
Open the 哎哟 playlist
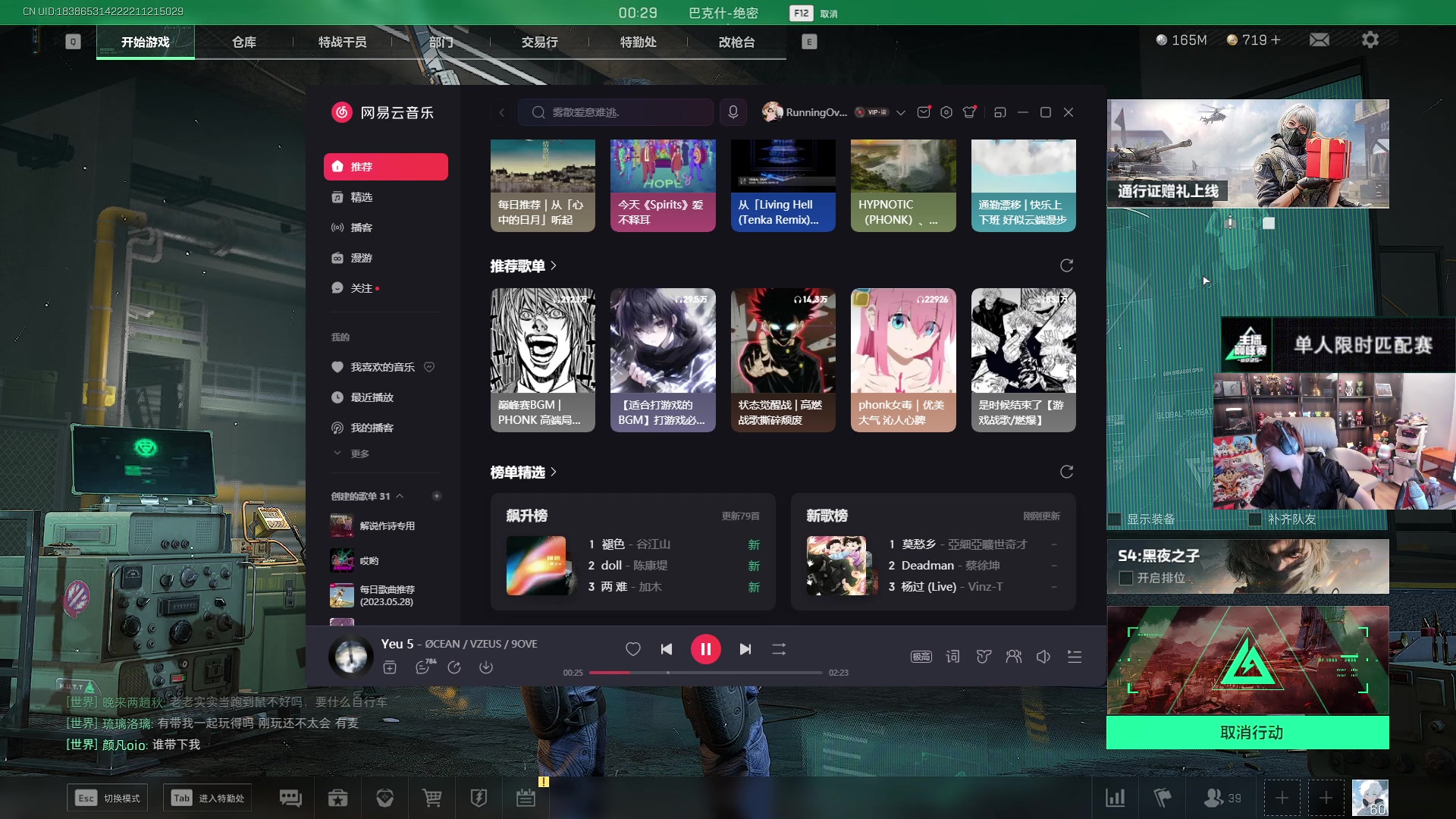coord(386,560)
